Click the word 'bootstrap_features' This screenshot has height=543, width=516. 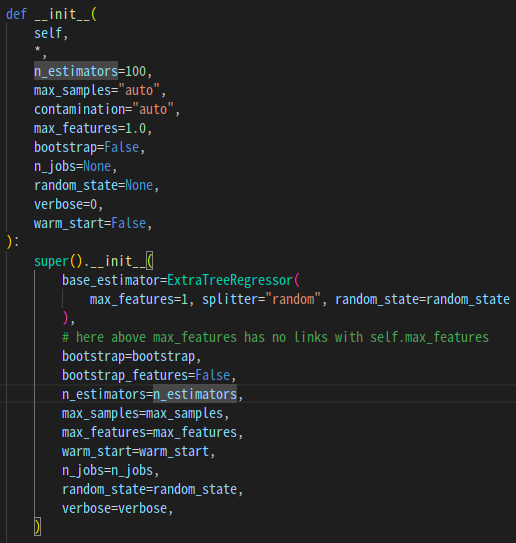125,375
